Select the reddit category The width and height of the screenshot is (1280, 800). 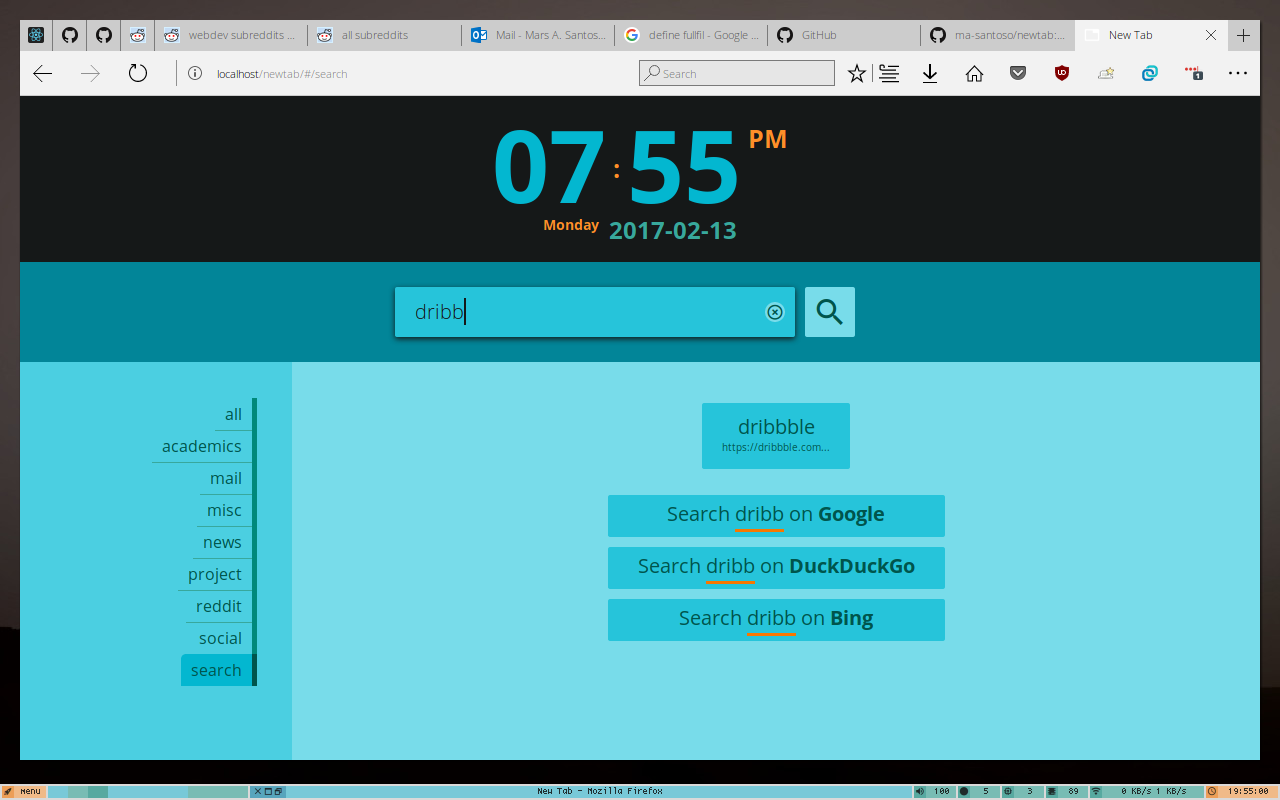click(x=219, y=606)
